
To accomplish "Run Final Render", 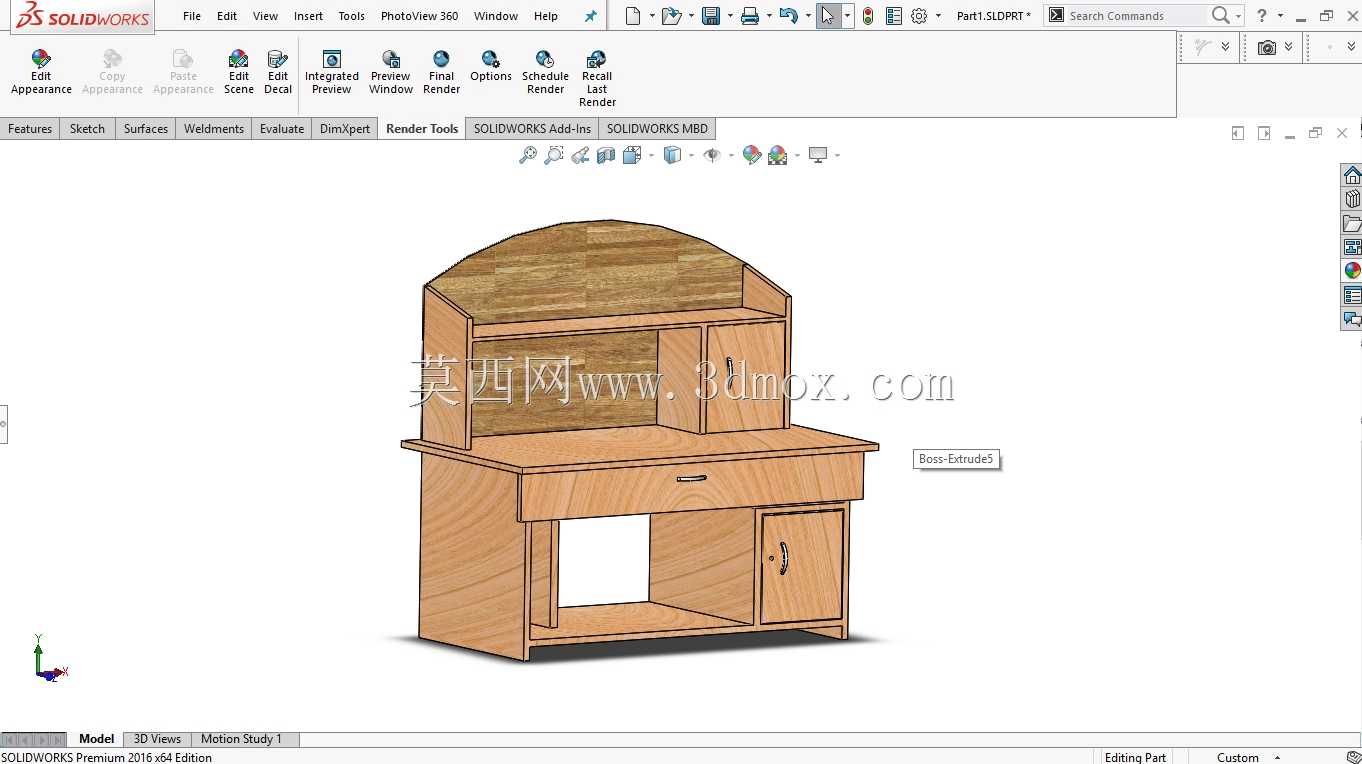I will pyautogui.click(x=441, y=72).
